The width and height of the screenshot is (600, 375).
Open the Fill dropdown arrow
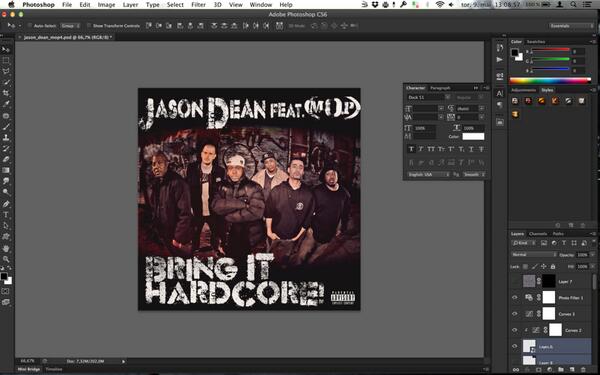593,266
